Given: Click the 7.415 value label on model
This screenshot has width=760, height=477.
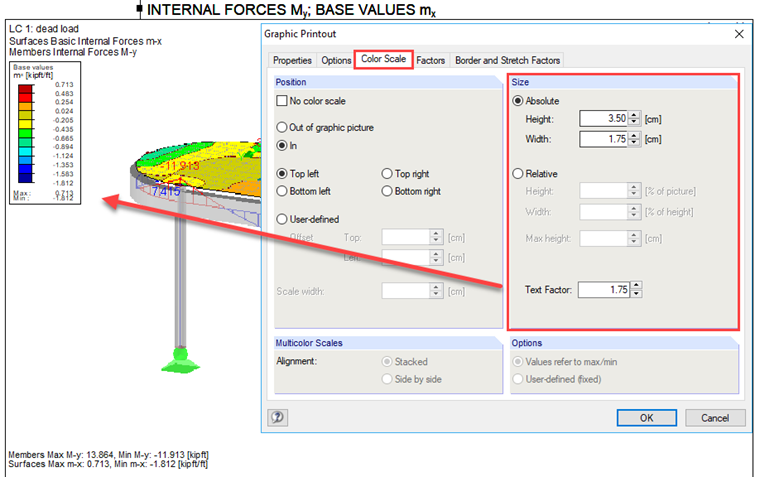Looking at the screenshot, I should [166, 191].
